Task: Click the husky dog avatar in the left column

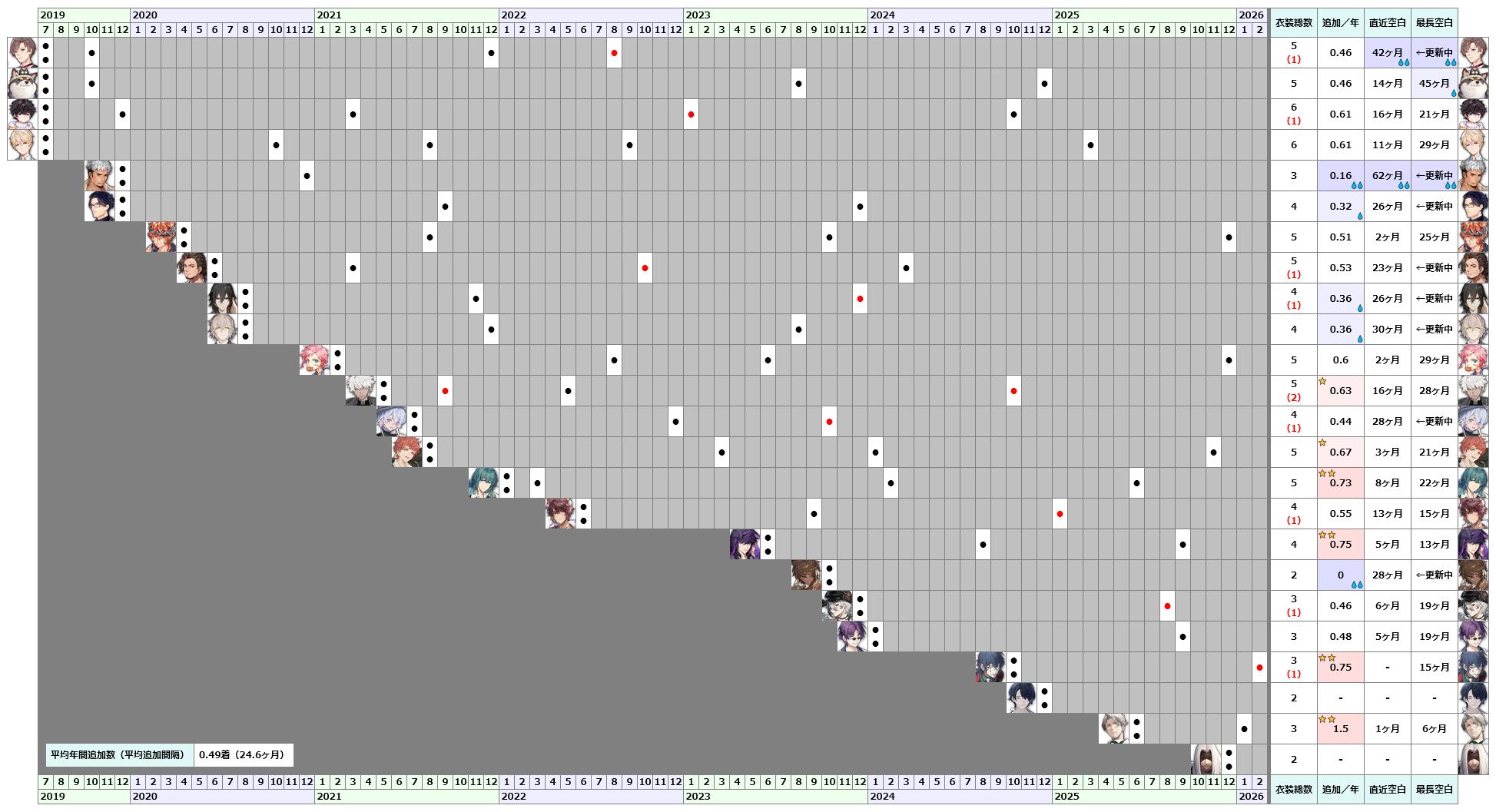Action: pyautogui.click(x=22, y=83)
